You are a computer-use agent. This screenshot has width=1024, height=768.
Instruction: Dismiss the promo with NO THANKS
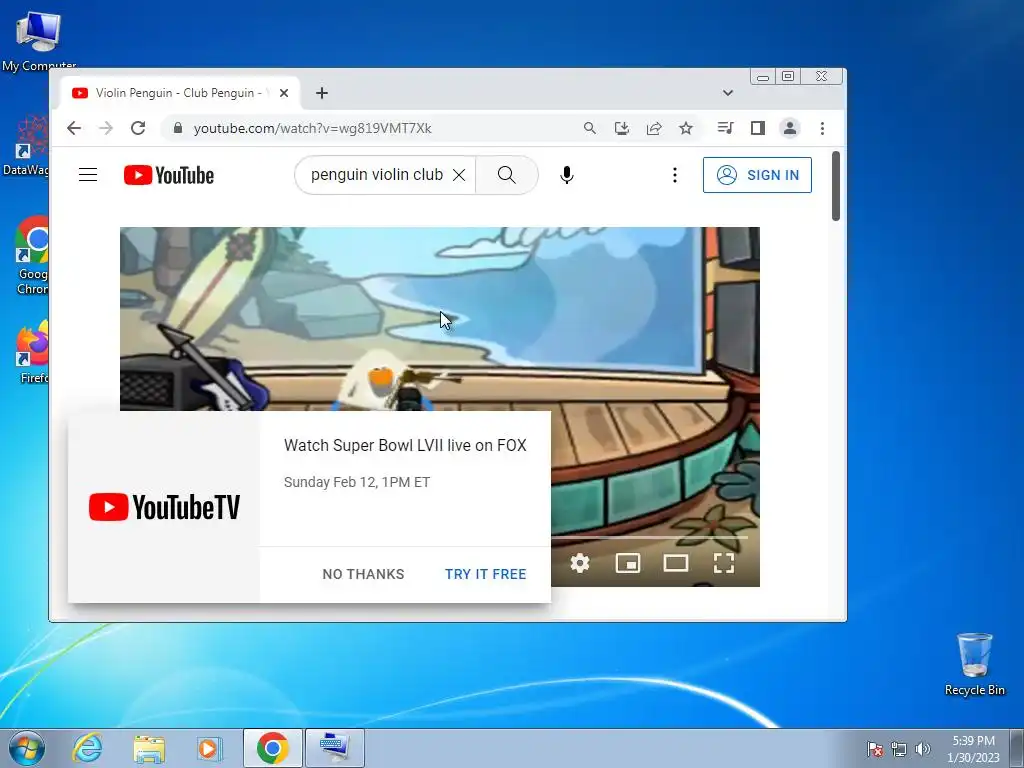click(363, 574)
